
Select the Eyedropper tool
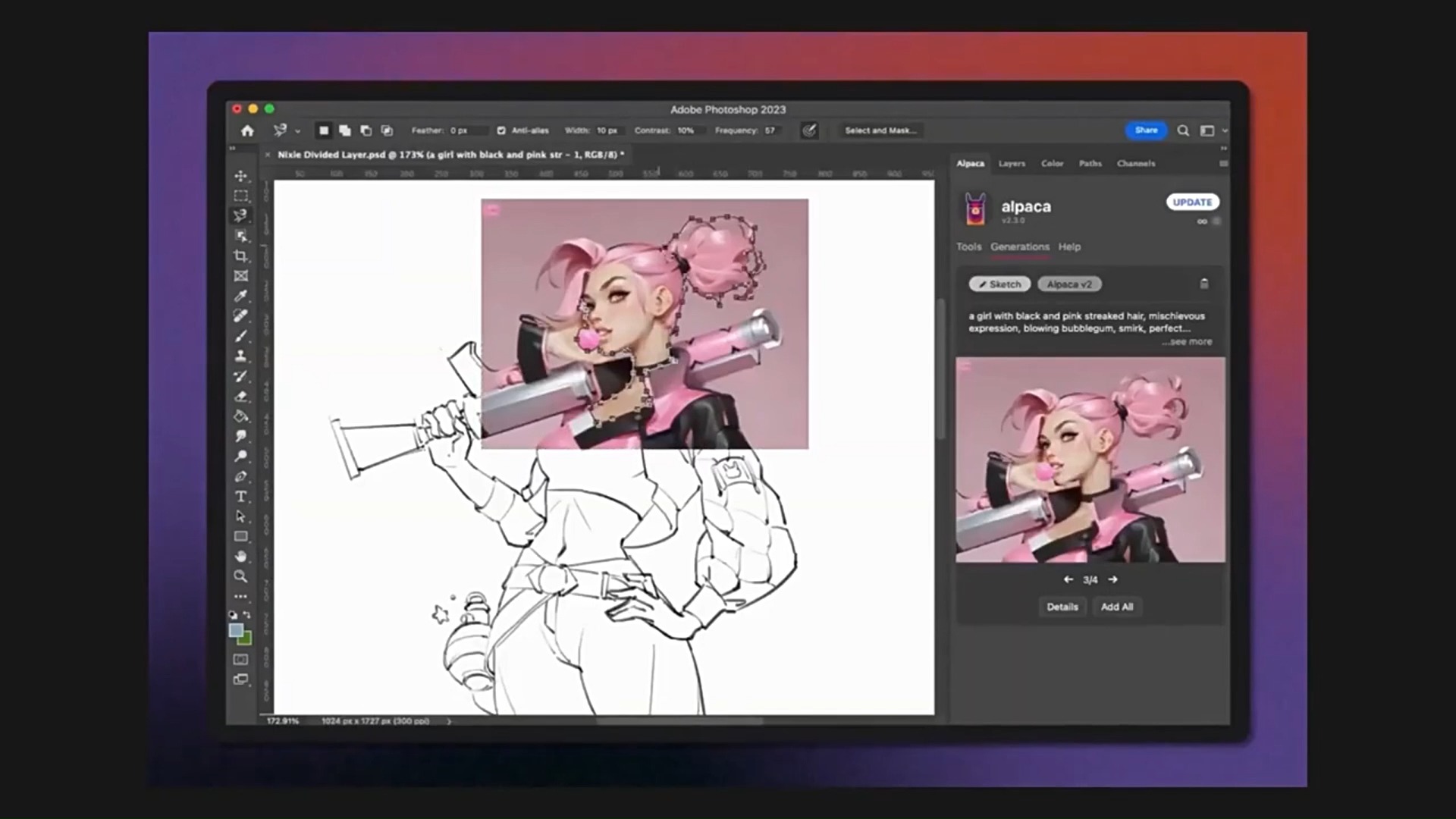241,296
